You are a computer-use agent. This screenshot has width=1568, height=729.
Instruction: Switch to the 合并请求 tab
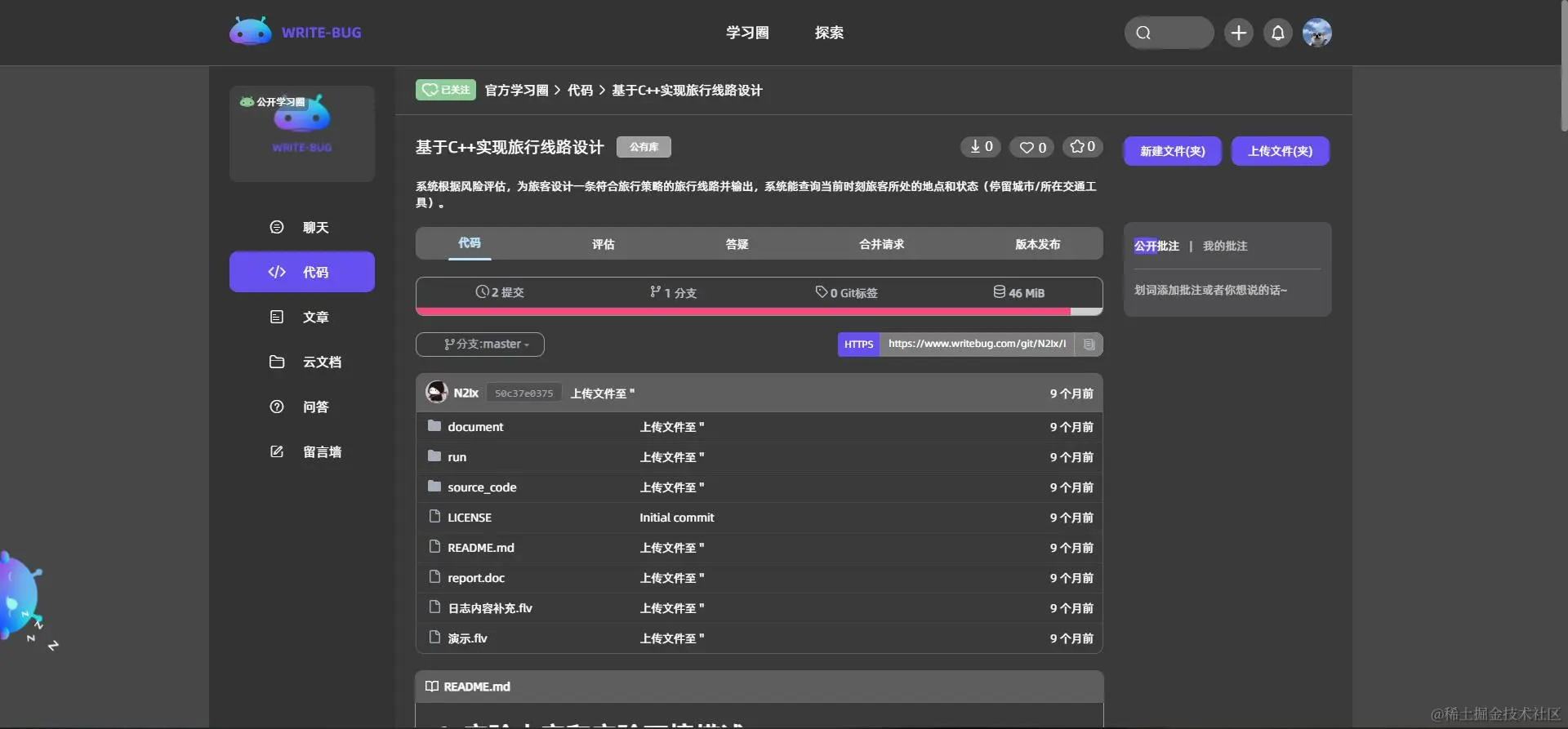882,244
